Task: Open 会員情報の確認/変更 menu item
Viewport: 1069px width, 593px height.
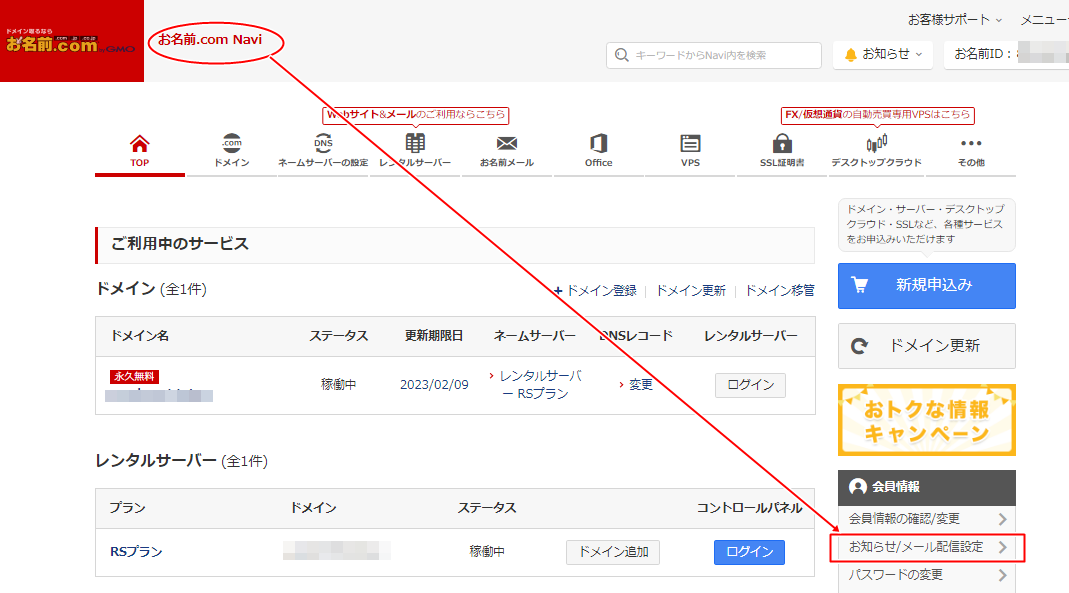Action: tap(927, 519)
